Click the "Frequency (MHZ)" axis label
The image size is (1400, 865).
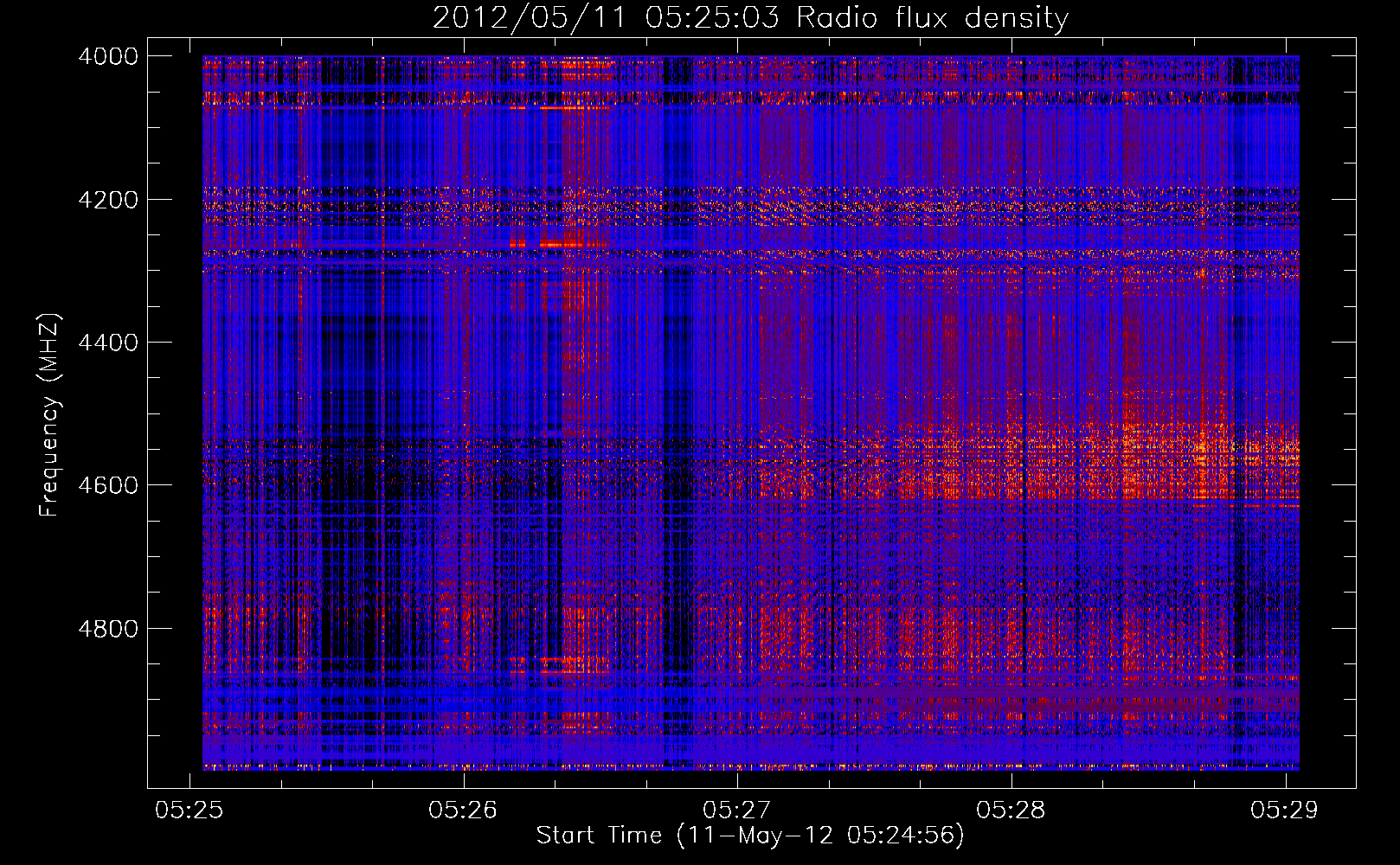pos(49,415)
